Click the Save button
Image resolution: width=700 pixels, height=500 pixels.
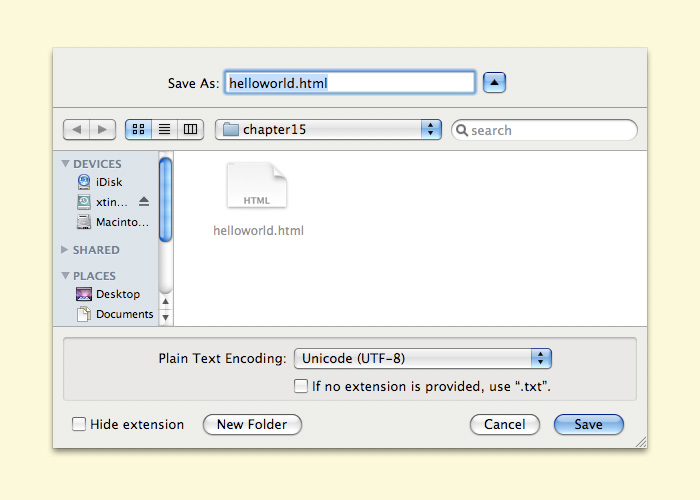point(588,424)
